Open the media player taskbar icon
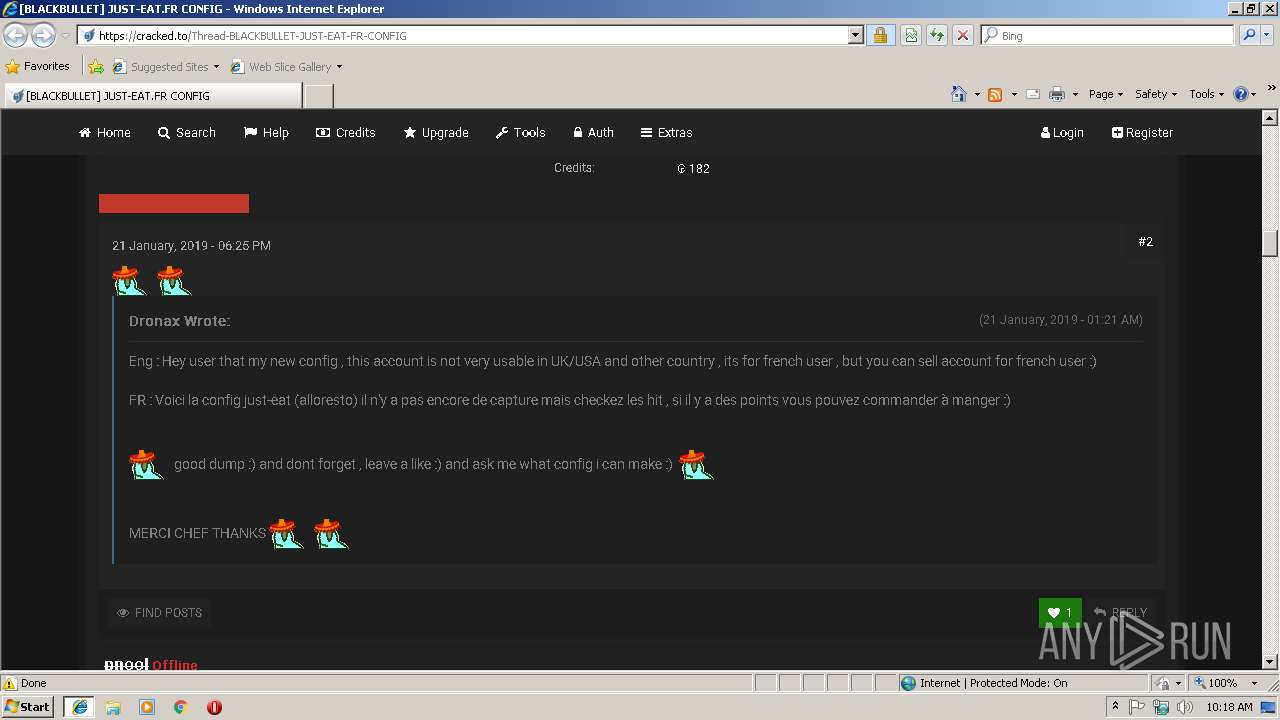The width and height of the screenshot is (1280, 720). point(147,707)
